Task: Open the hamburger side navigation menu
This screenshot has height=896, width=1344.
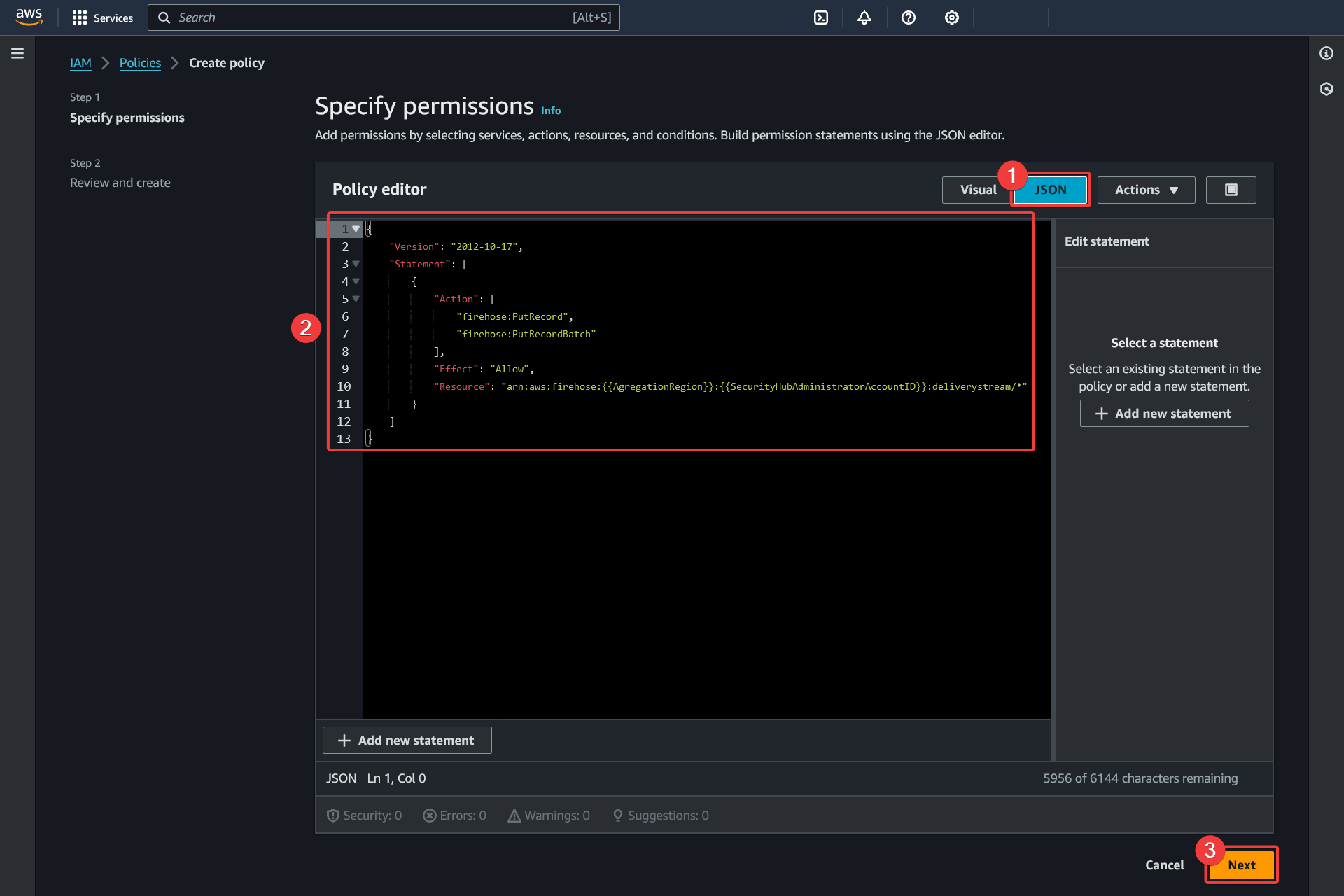Action: point(17,53)
